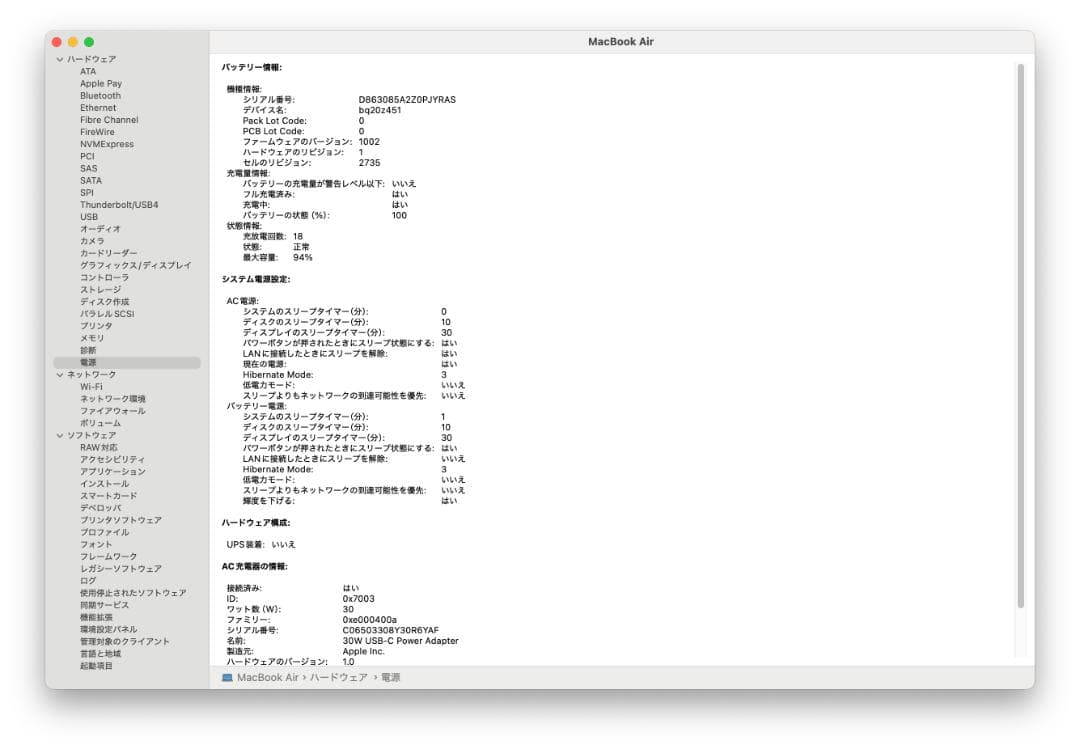Click the 最大容量 94% value
Image resolution: width=1080 pixels, height=749 pixels.
pyautogui.click(x=302, y=258)
